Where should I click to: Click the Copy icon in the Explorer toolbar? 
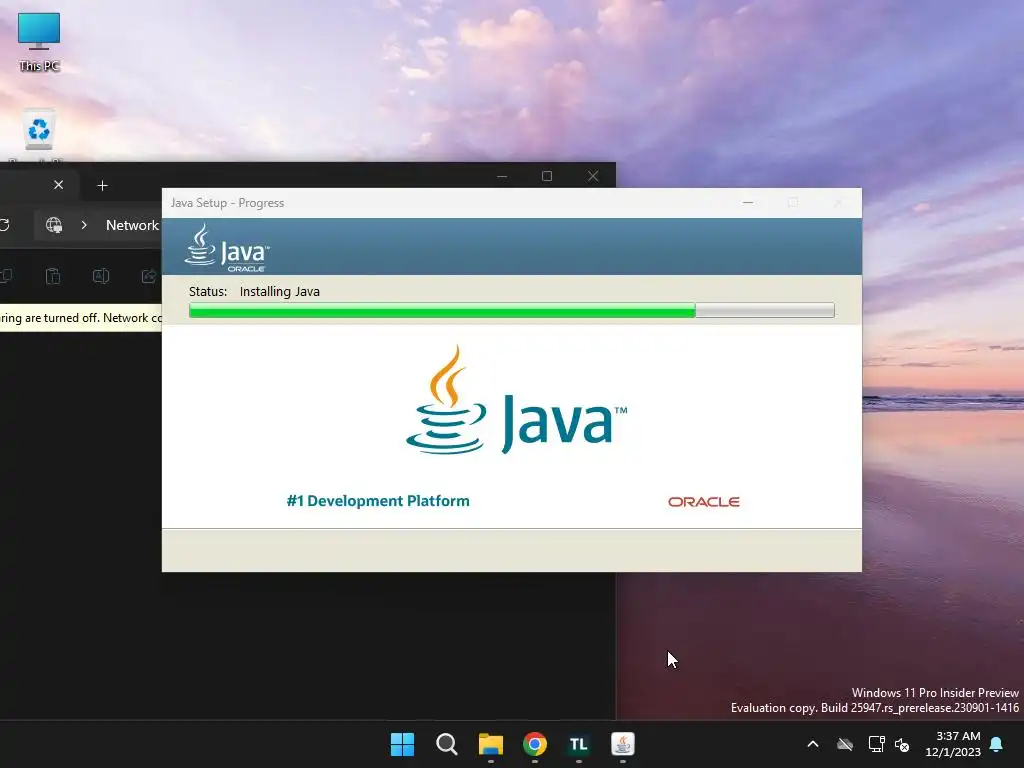(6, 276)
